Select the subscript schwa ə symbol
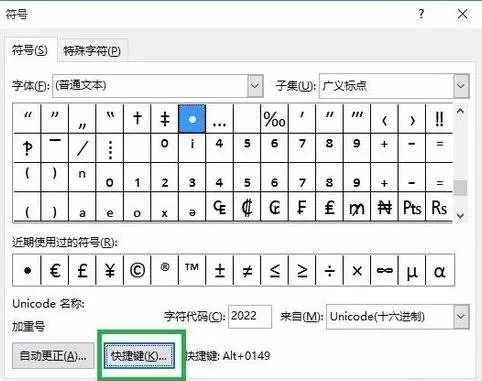The height and width of the screenshot is (381, 482). pos(192,207)
